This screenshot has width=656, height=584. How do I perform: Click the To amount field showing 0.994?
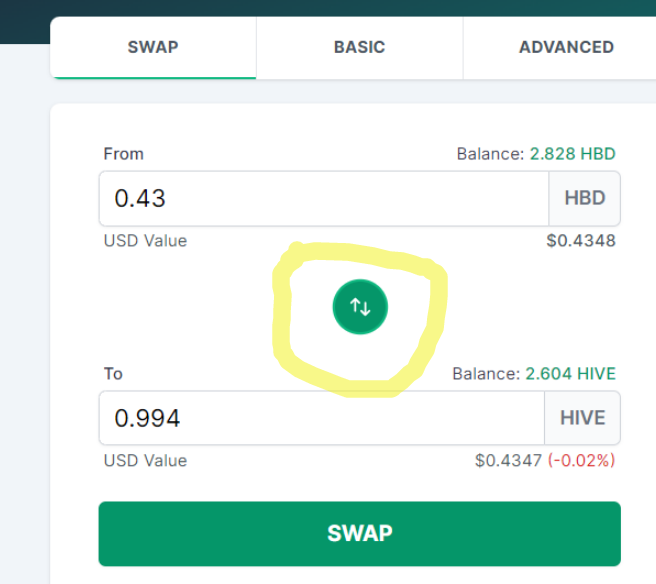click(x=322, y=418)
